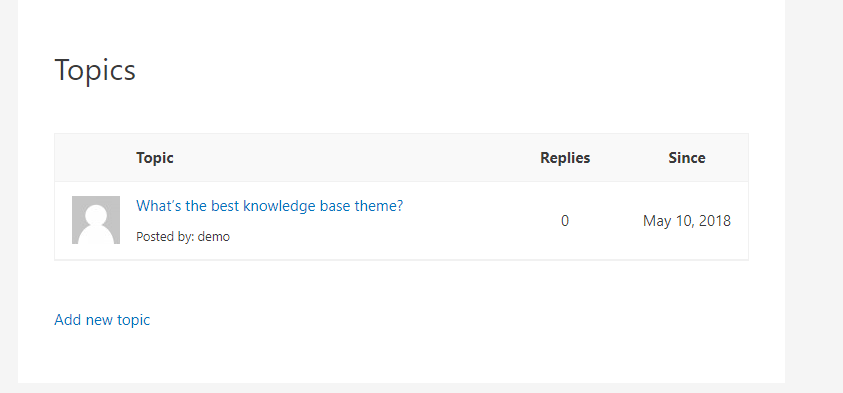
Task: Select the Since column header
Action: (x=687, y=158)
